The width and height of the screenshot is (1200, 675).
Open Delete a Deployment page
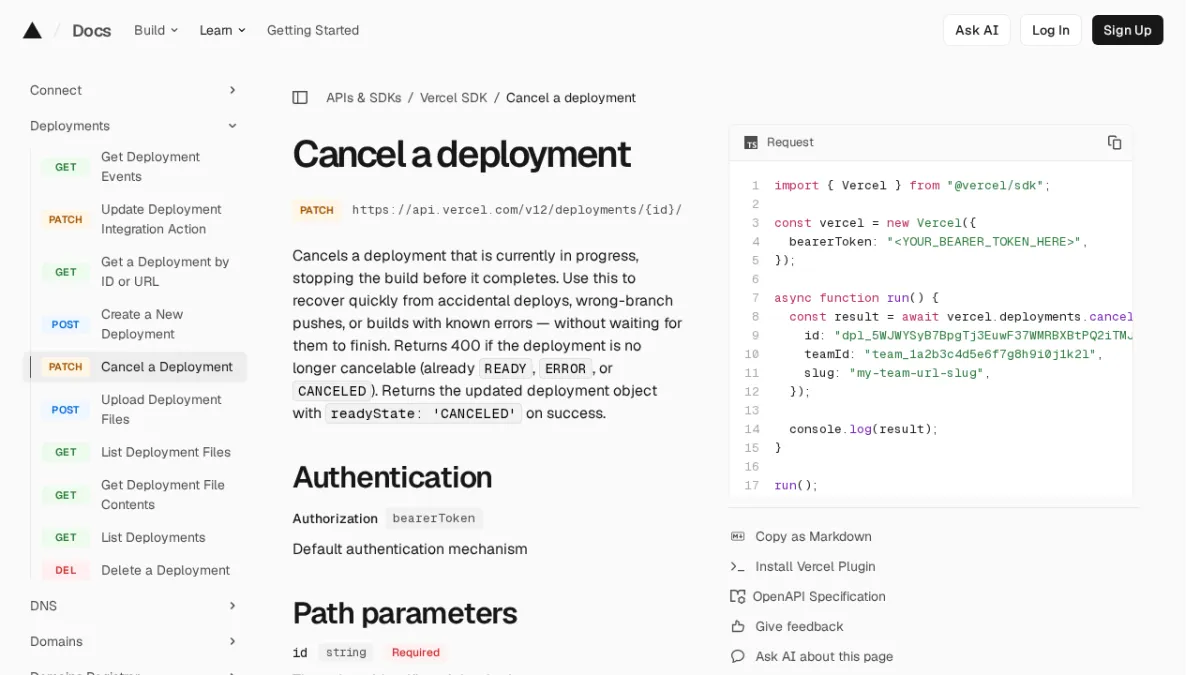[165, 571]
